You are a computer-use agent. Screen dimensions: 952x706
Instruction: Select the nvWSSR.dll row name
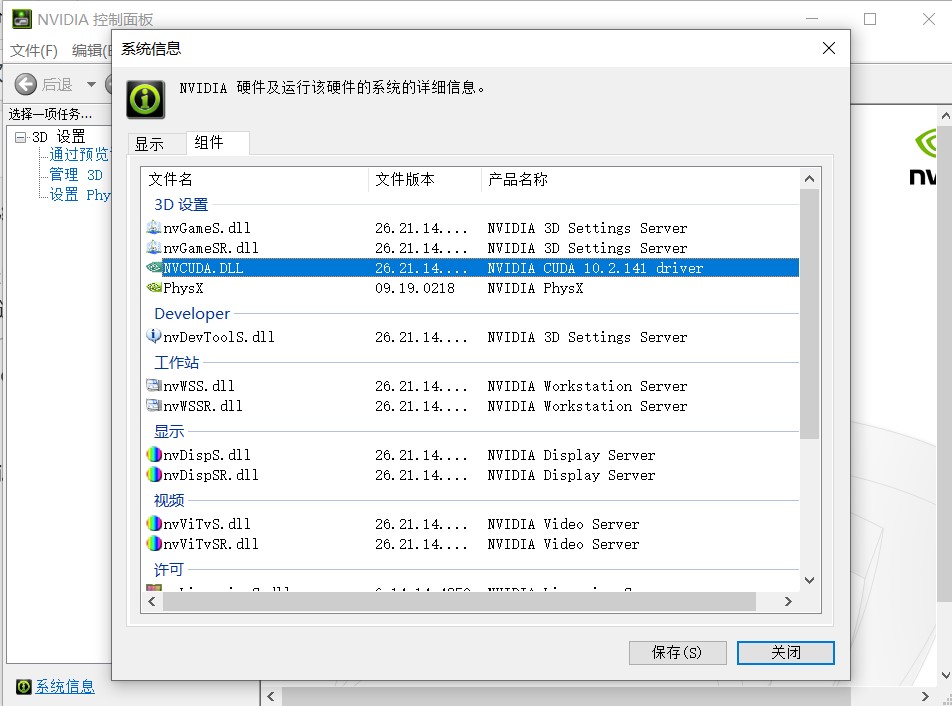pyautogui.click(x=203, y=406)
